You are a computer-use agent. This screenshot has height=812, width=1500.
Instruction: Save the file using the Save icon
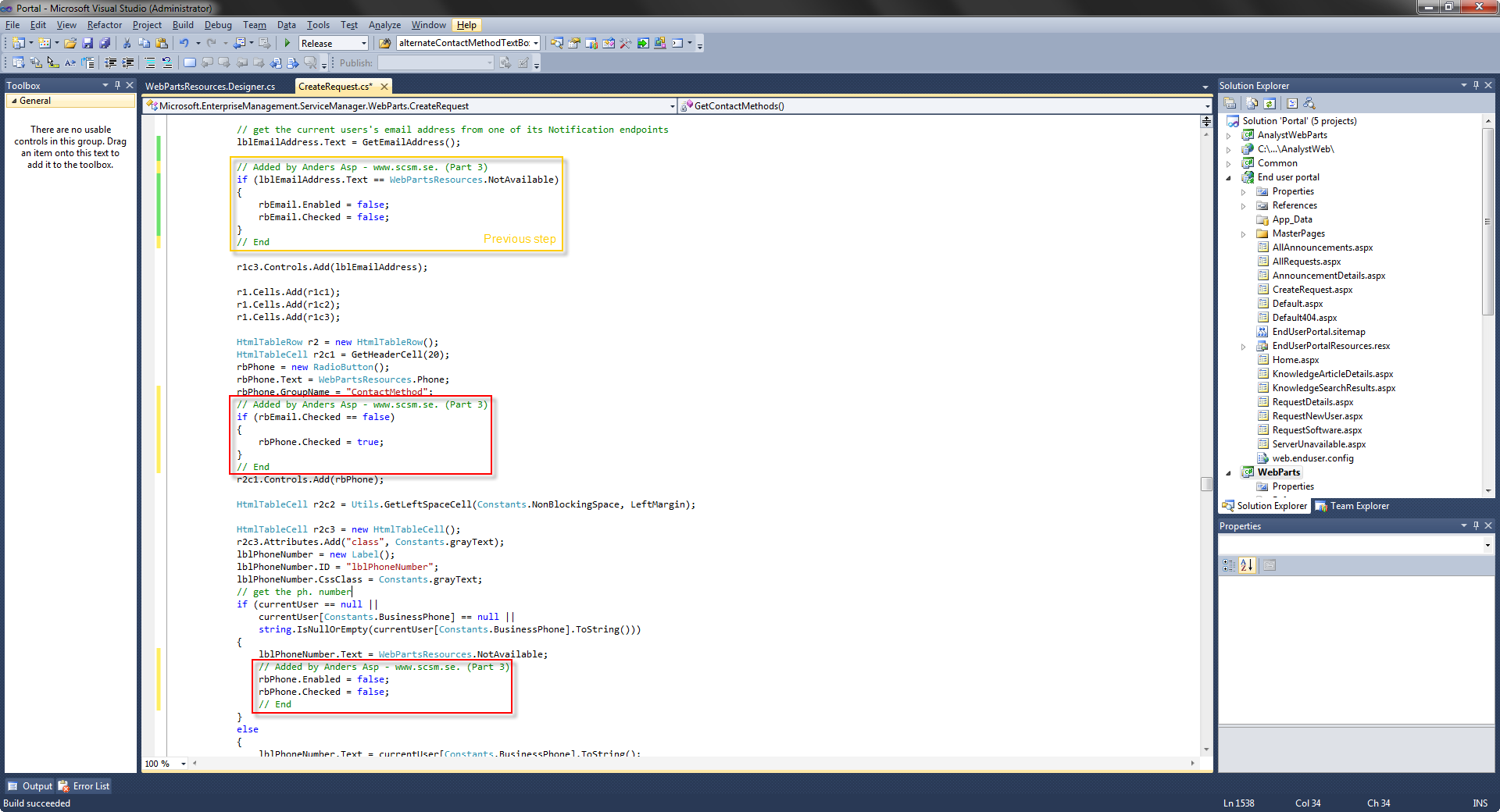coord(87,43)
